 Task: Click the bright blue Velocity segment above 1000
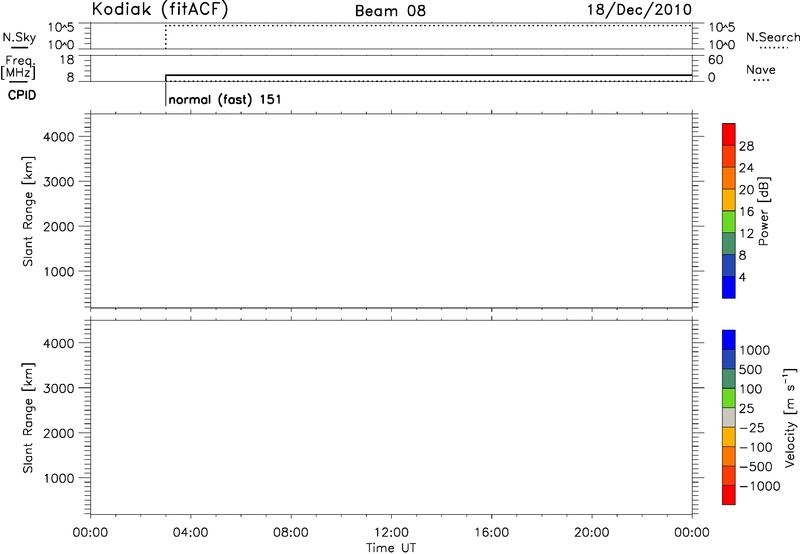click(729, 340)
